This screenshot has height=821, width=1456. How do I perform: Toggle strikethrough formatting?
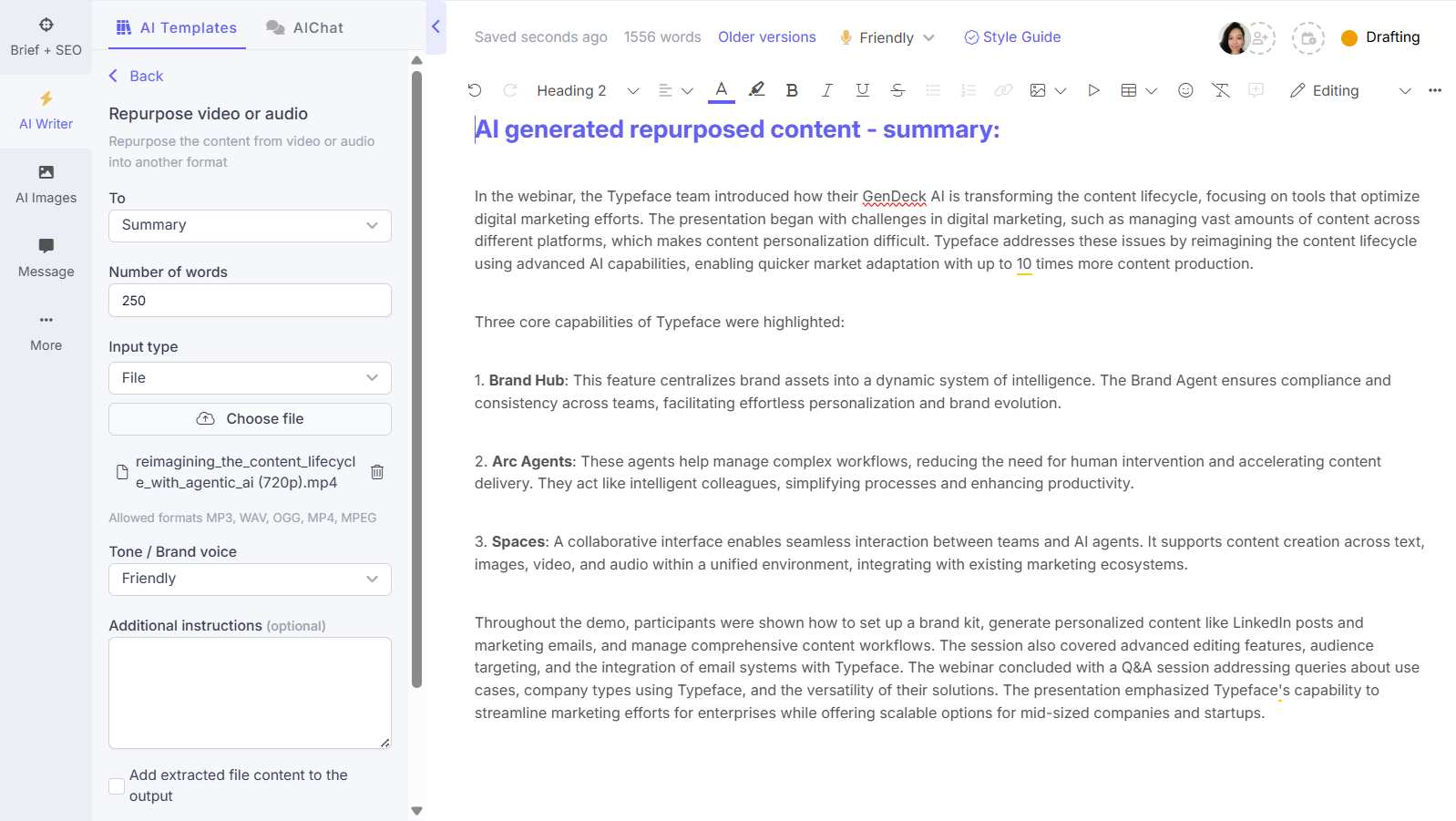click(897, 90)
